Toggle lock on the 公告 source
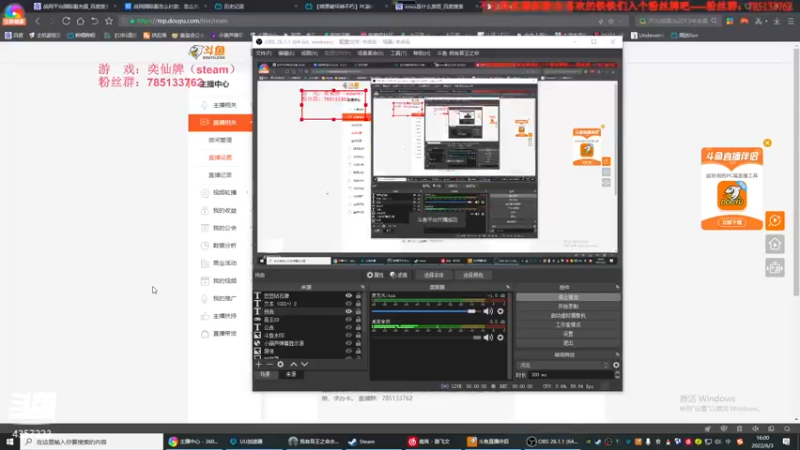800x450 pixels. (358, 328)
